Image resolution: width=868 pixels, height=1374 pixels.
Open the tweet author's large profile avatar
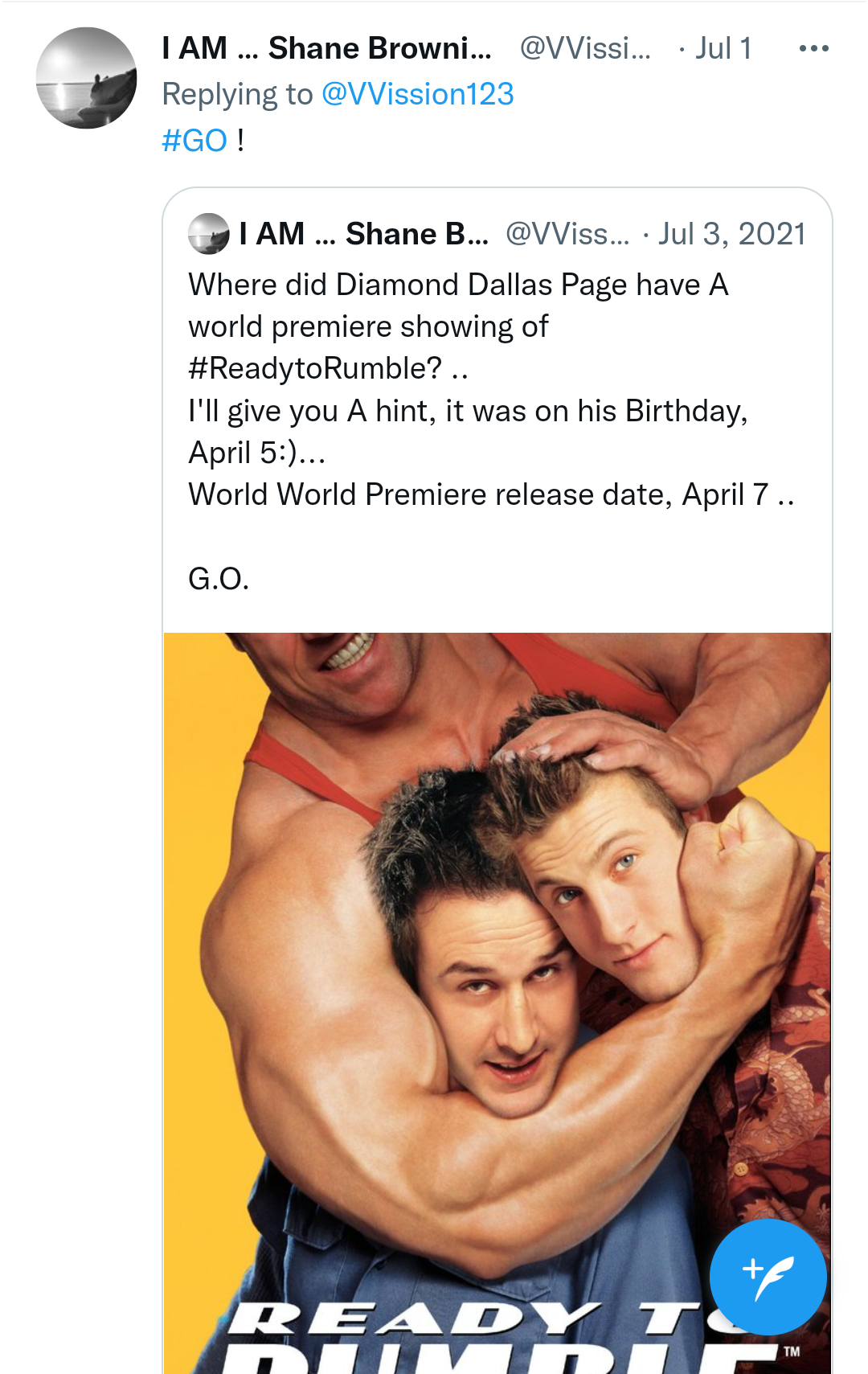[x=86, y=78]
